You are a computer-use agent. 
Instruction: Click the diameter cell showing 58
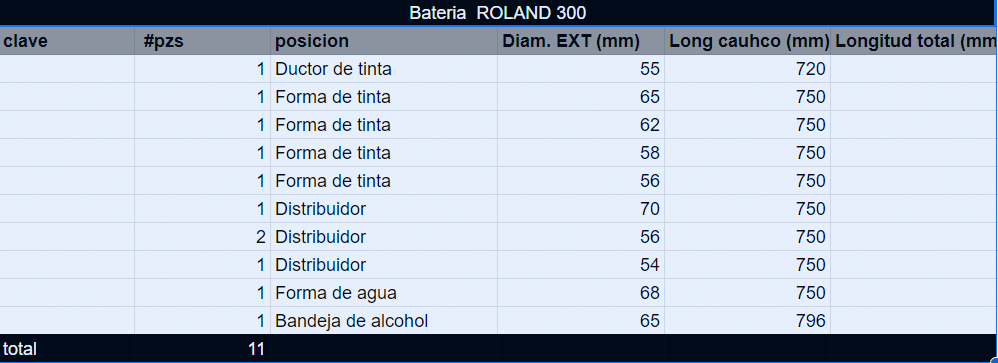point(581,153)
